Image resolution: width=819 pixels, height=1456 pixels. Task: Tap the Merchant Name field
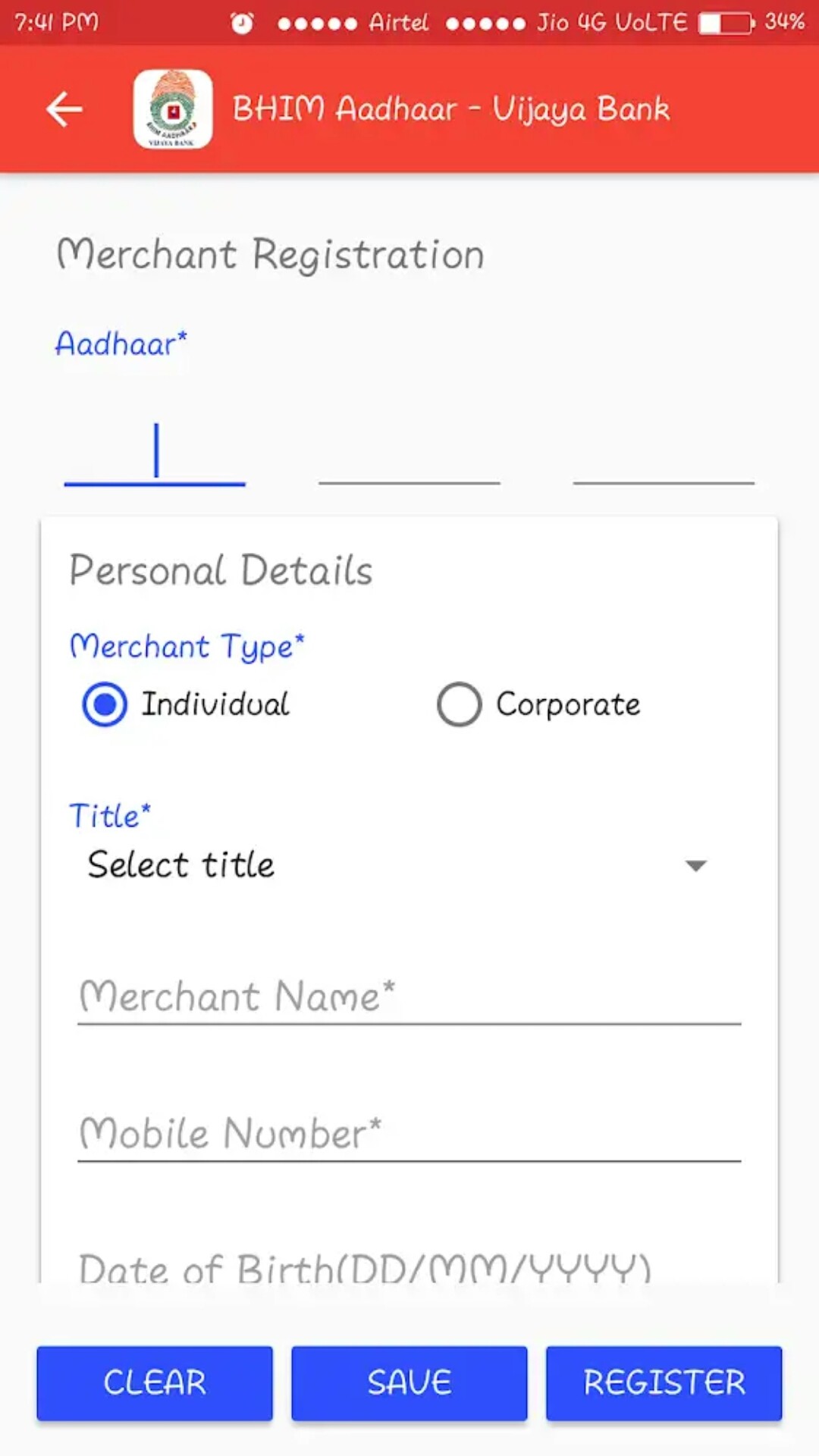[x=409, y=996]
